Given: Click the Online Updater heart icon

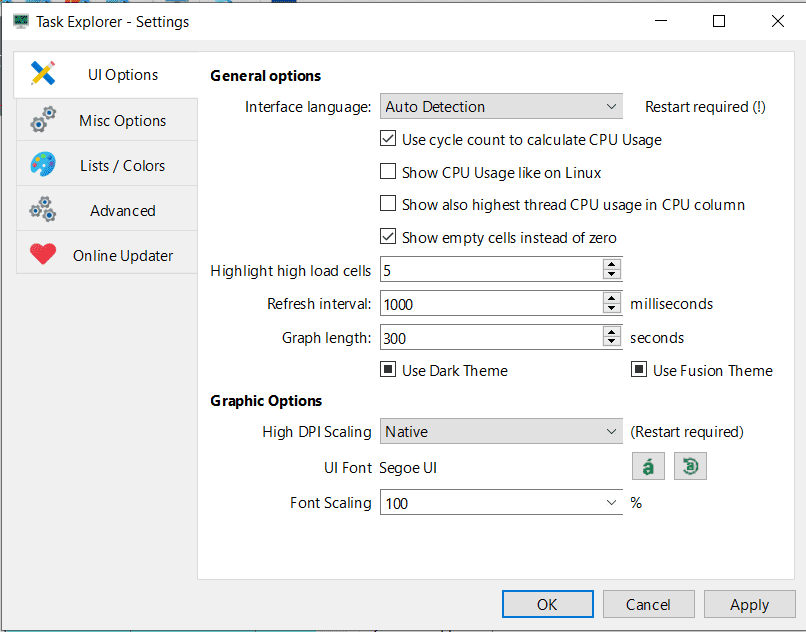Looking at the screenshot, I should (43, 255).
